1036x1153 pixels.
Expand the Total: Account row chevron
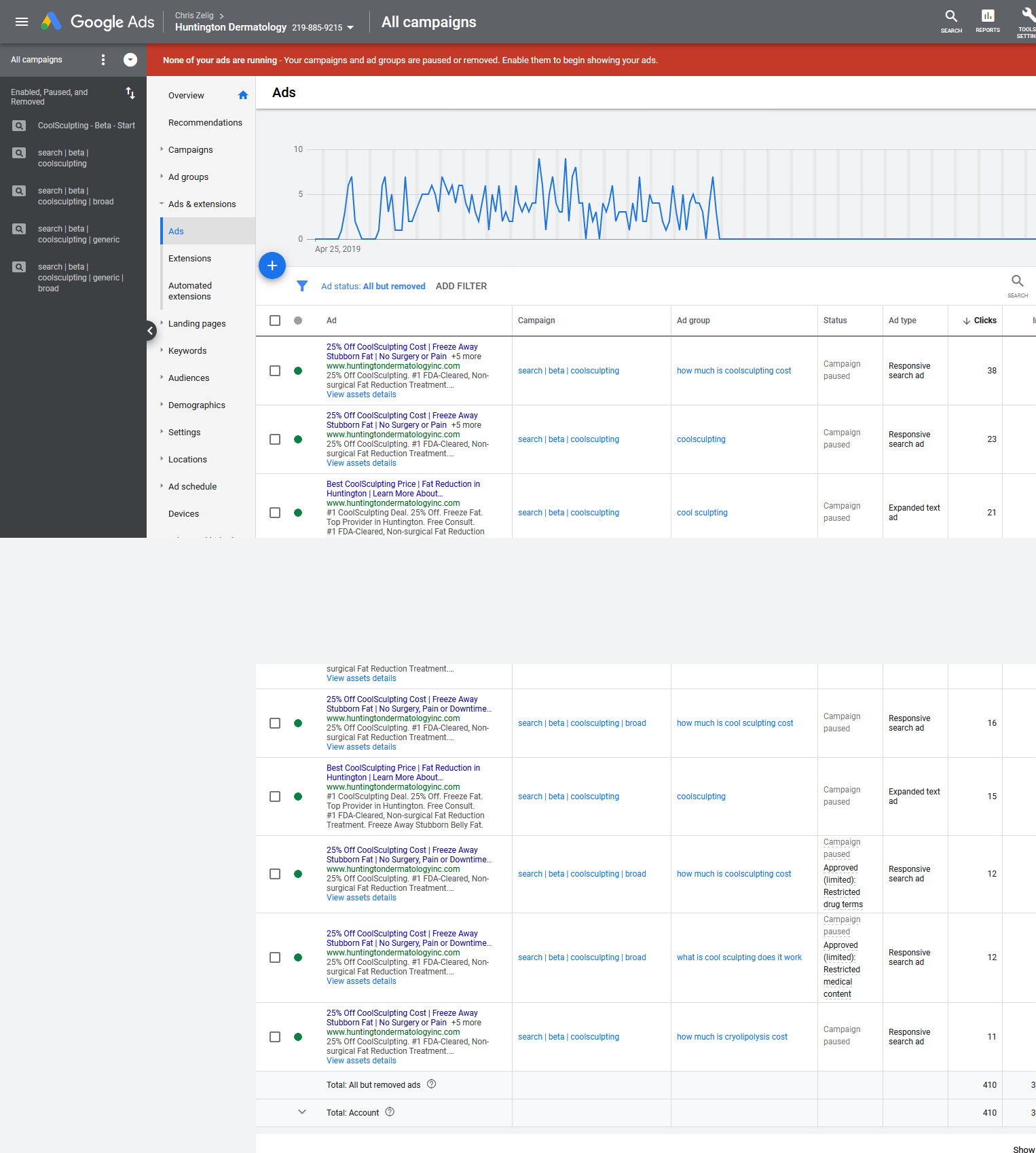click(x=302, y=1112)
